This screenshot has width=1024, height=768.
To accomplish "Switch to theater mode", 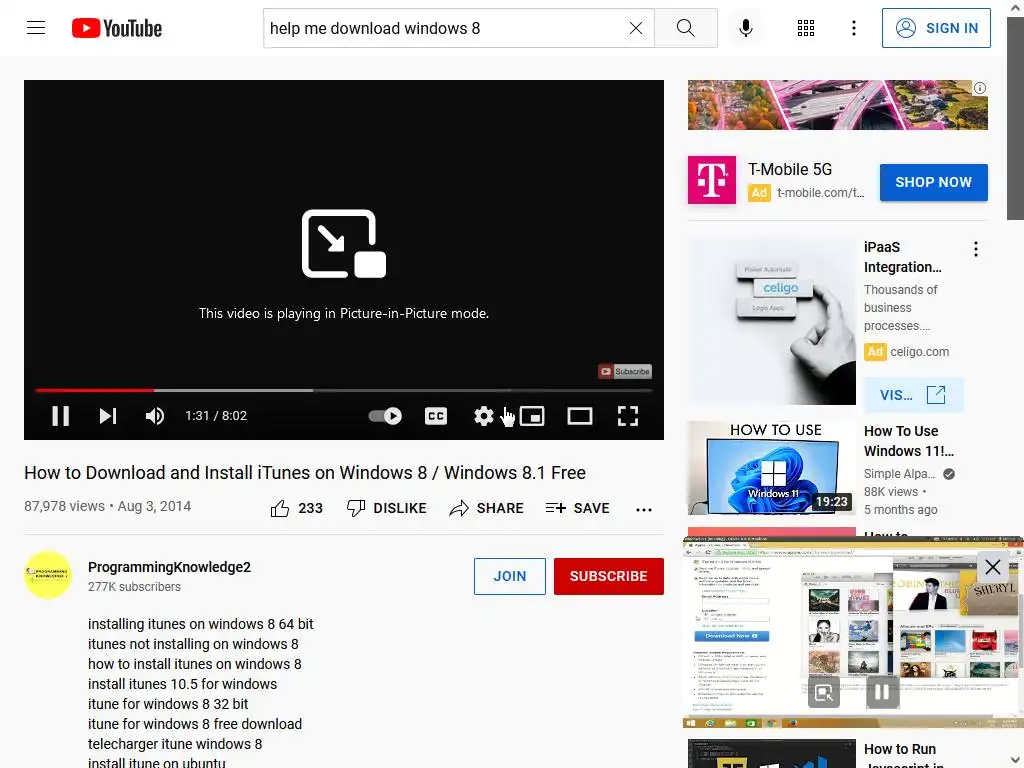I will pyautogui.click(x=579, y=416).
